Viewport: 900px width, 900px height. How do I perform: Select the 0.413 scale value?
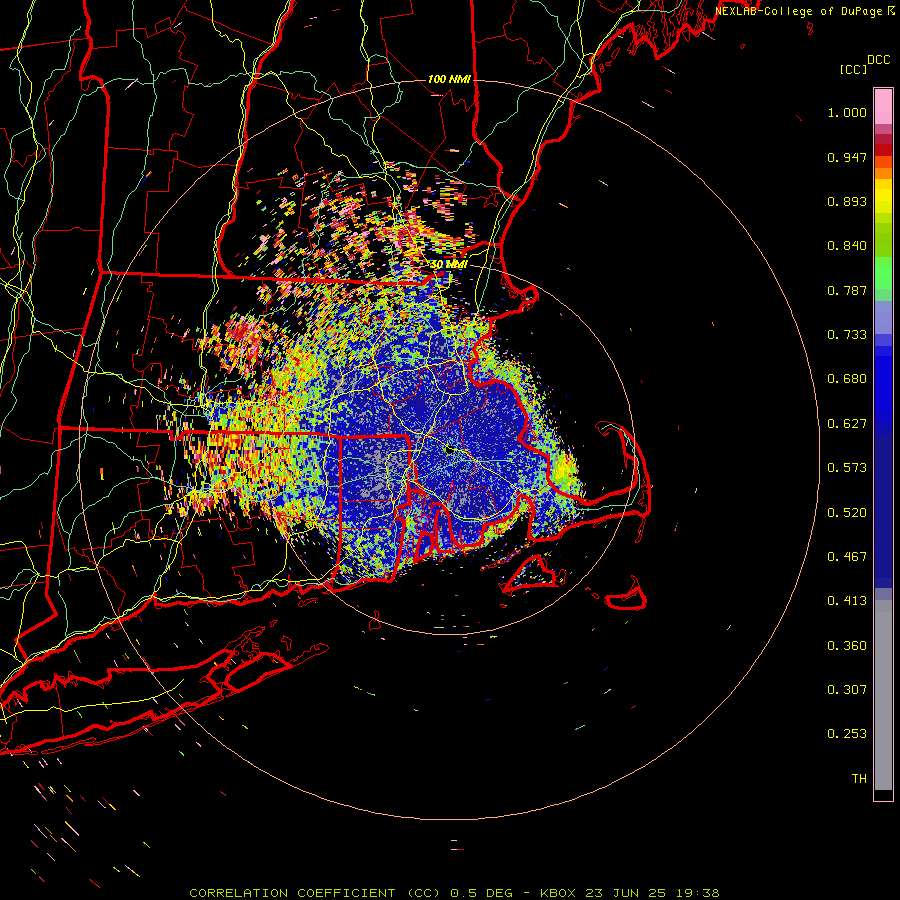847,601
